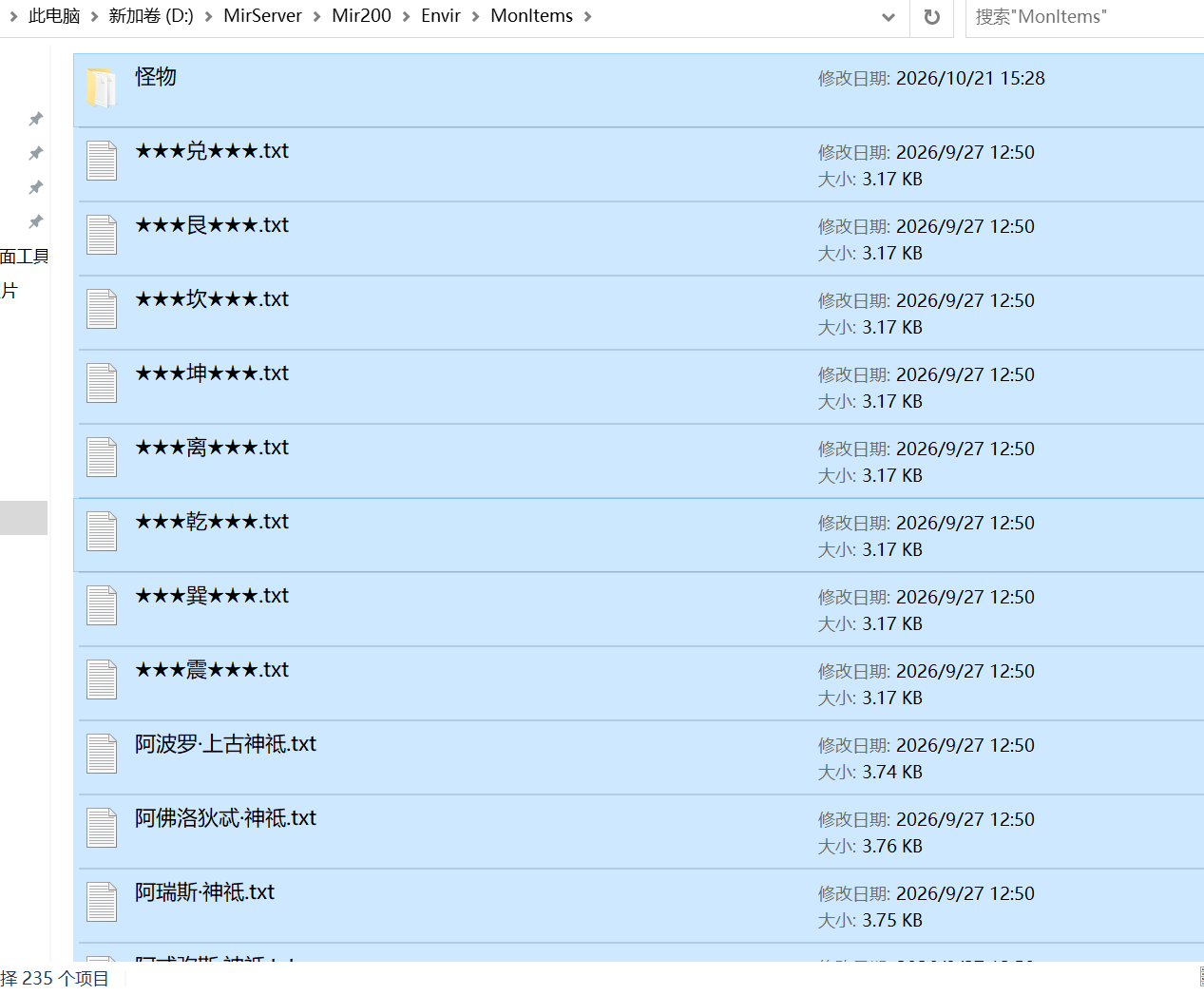This screenshot has height=995, width=1204.
Task: Click second pin icon in navigation pane
Action: pyautogui.click(x=36, y=153)
